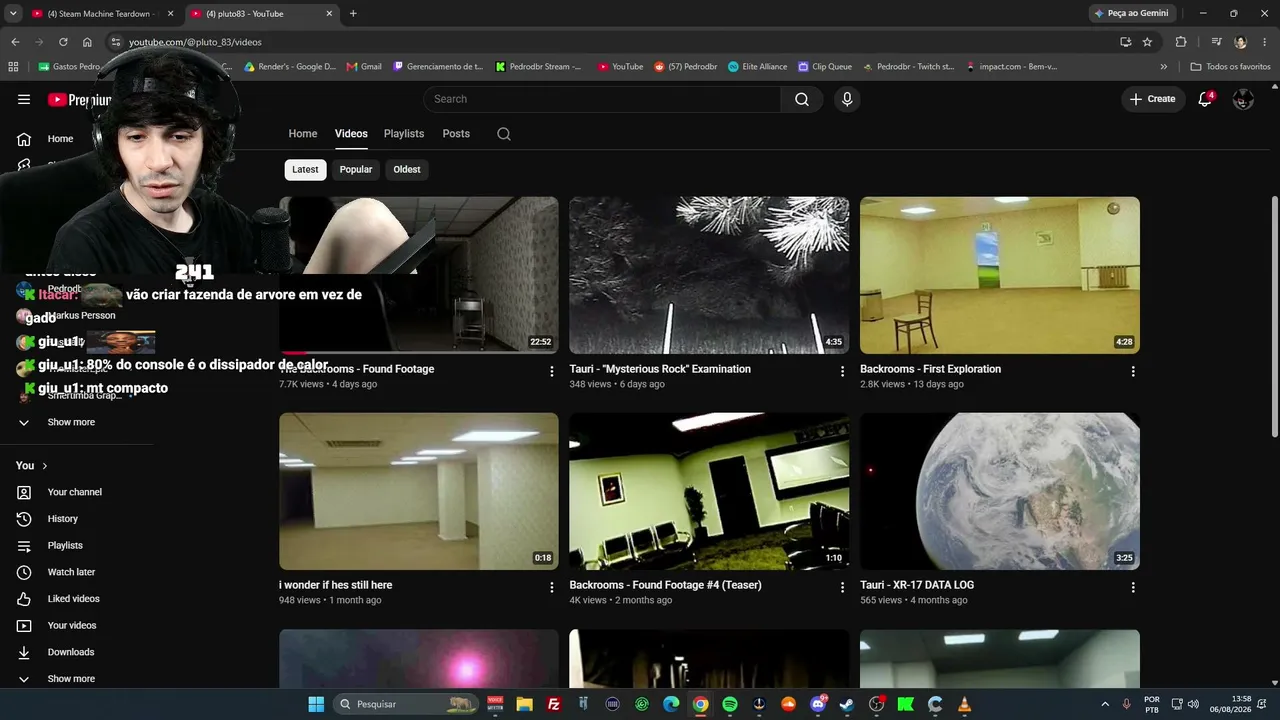Switch to the channel Home tab
The image size is (1280, 720).
tap(303, 134)
